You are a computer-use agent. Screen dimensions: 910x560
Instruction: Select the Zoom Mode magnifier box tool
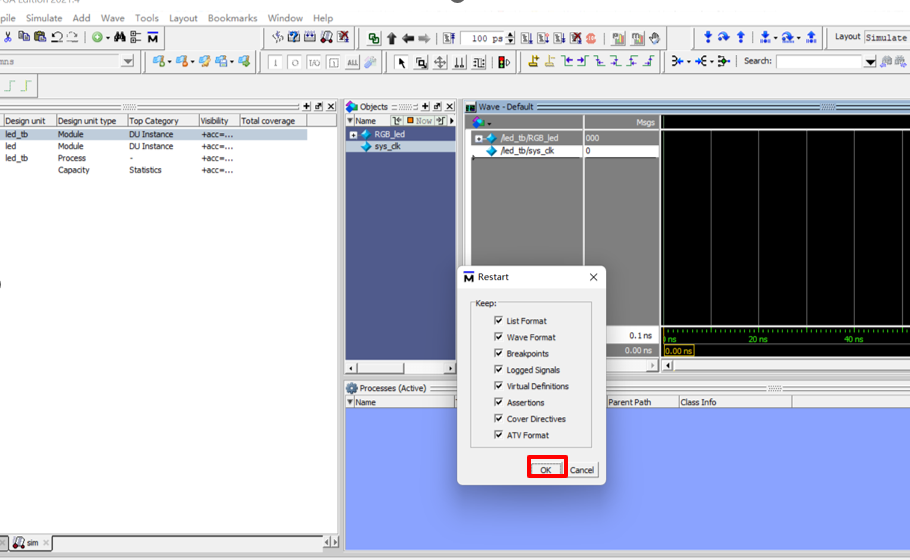point(421,62)
